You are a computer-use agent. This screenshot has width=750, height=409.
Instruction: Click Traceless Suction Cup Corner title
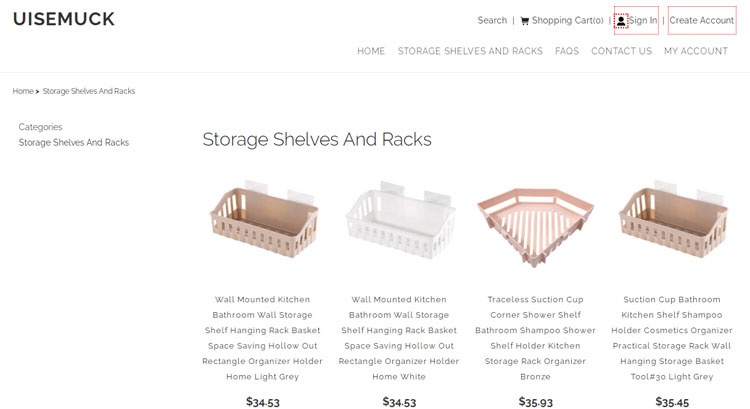point(535,338)
